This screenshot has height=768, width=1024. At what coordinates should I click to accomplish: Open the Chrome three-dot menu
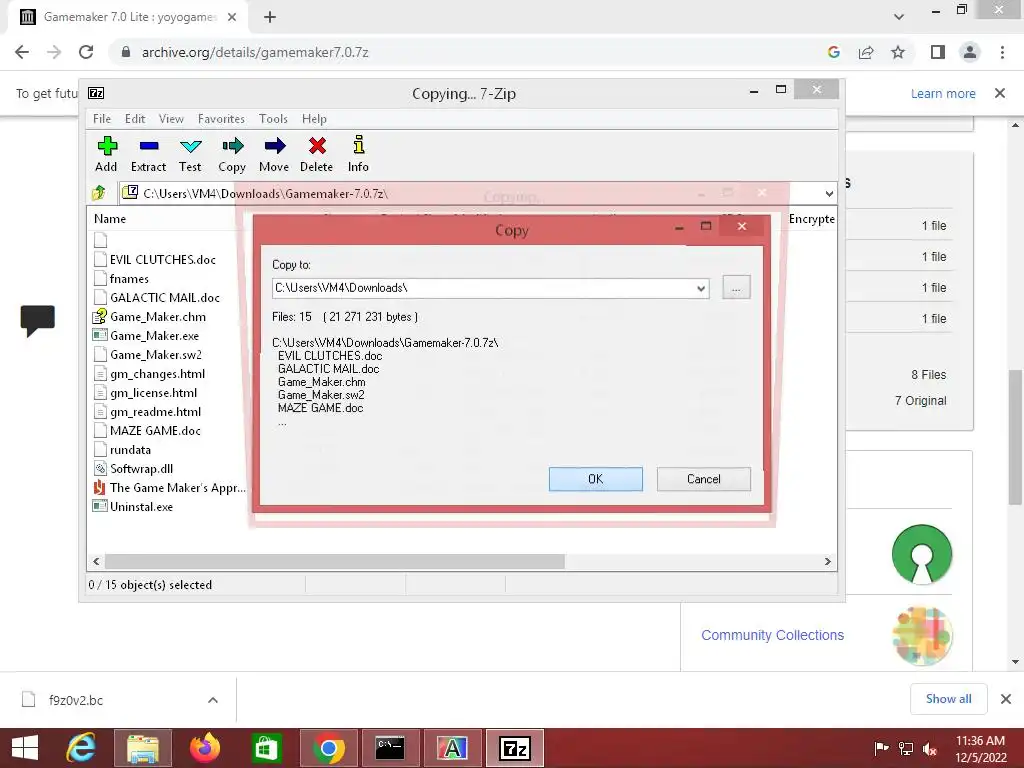tap(1002, 52)
